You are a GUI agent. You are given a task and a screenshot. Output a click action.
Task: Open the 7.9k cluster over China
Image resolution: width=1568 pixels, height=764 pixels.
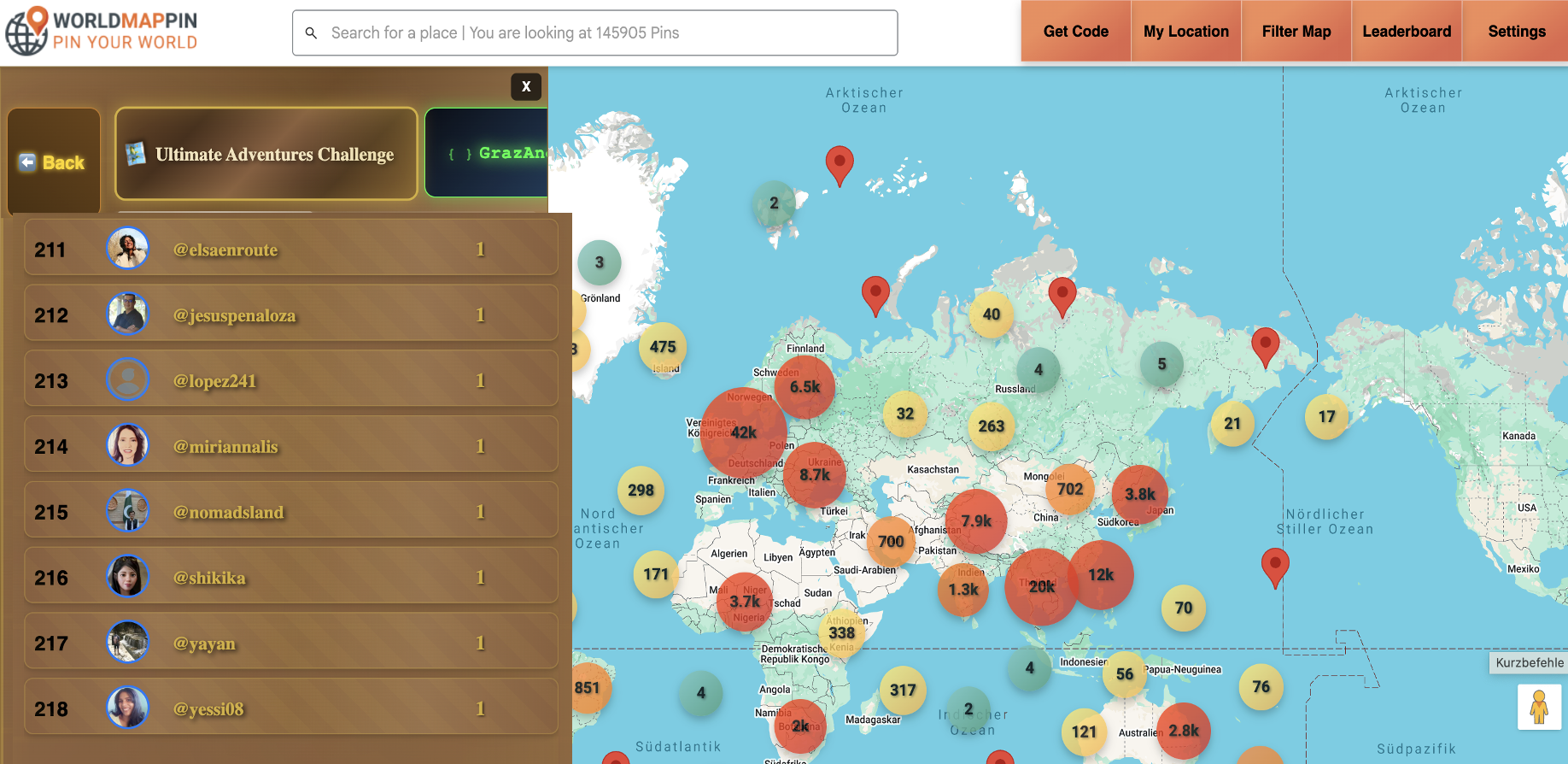[x=976, y=520]
